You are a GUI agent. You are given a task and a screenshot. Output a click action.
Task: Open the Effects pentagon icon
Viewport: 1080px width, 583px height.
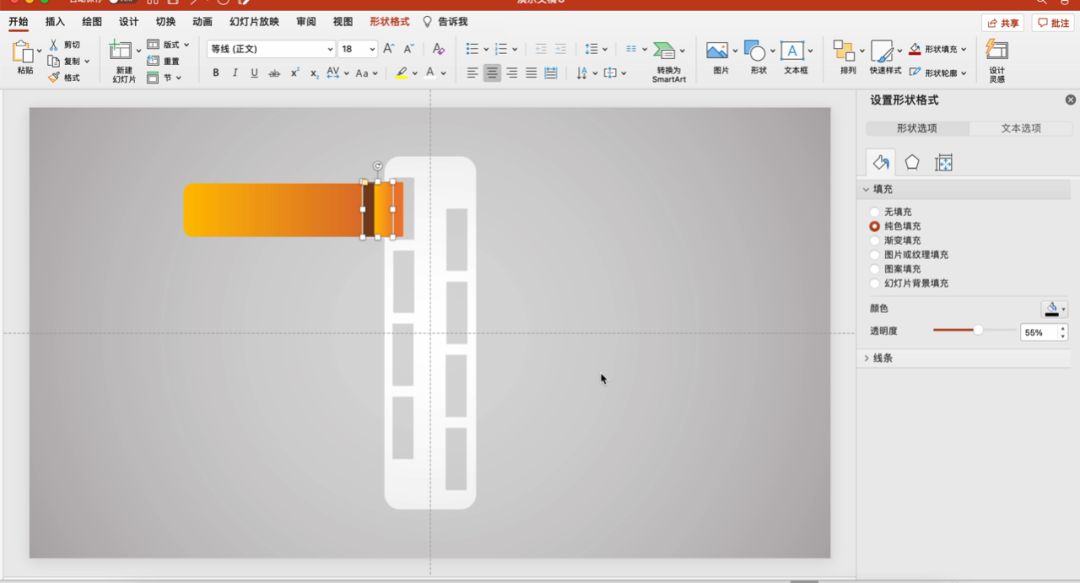tap(912, 163)
